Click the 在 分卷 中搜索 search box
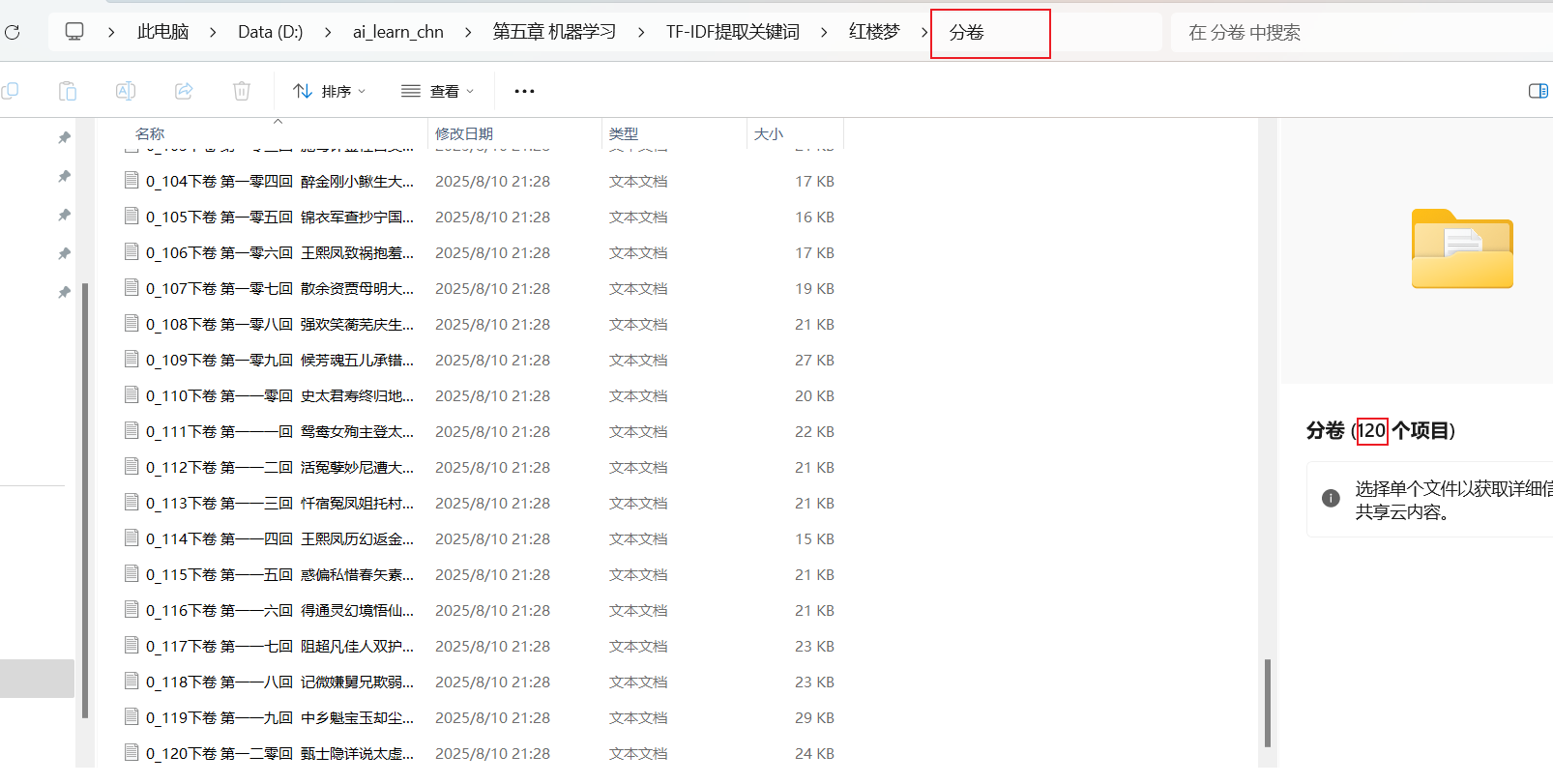 (1362, 32)
